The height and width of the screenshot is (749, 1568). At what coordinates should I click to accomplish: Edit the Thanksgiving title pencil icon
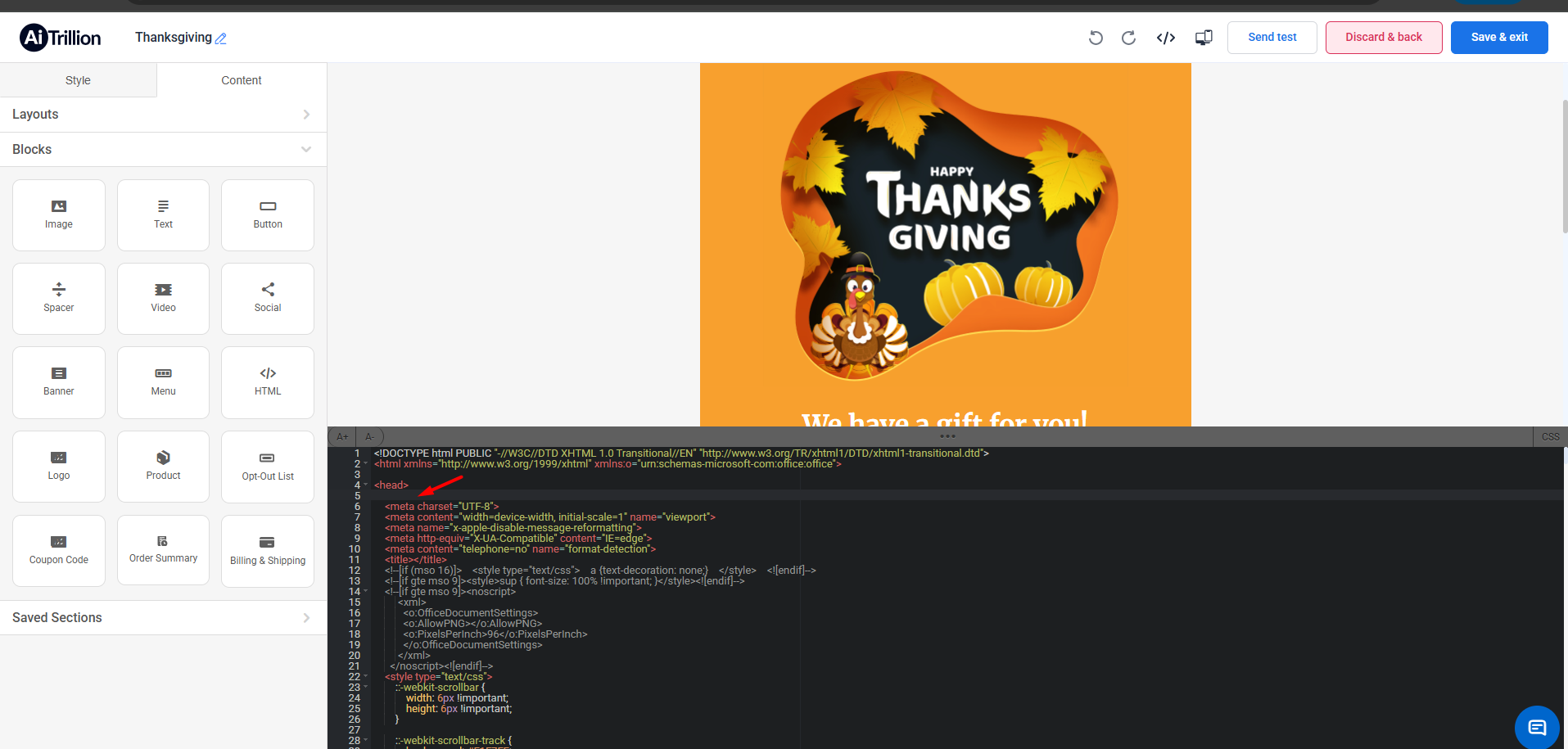click(221, 38)
